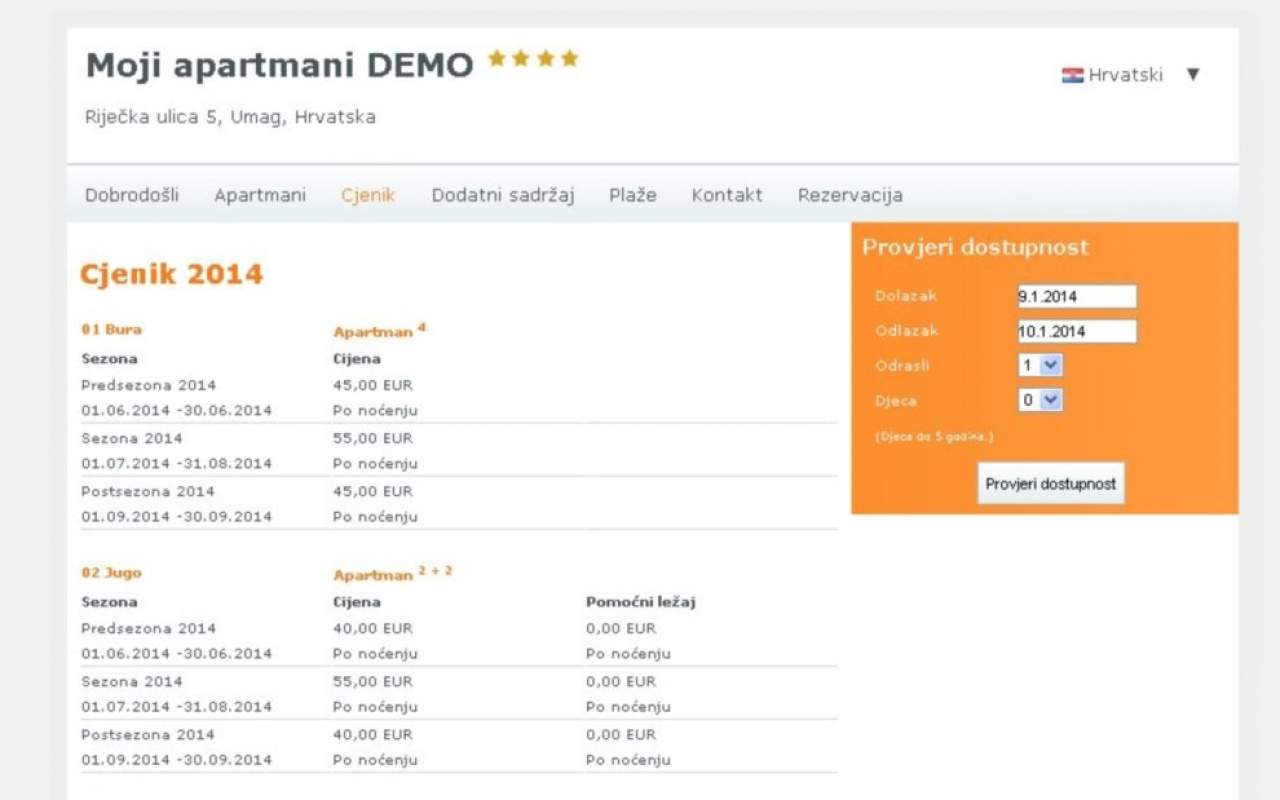Open the Dobrodošli menu item
The width and height of the screenshot is (1280, 800).
(x=132, y=195)
